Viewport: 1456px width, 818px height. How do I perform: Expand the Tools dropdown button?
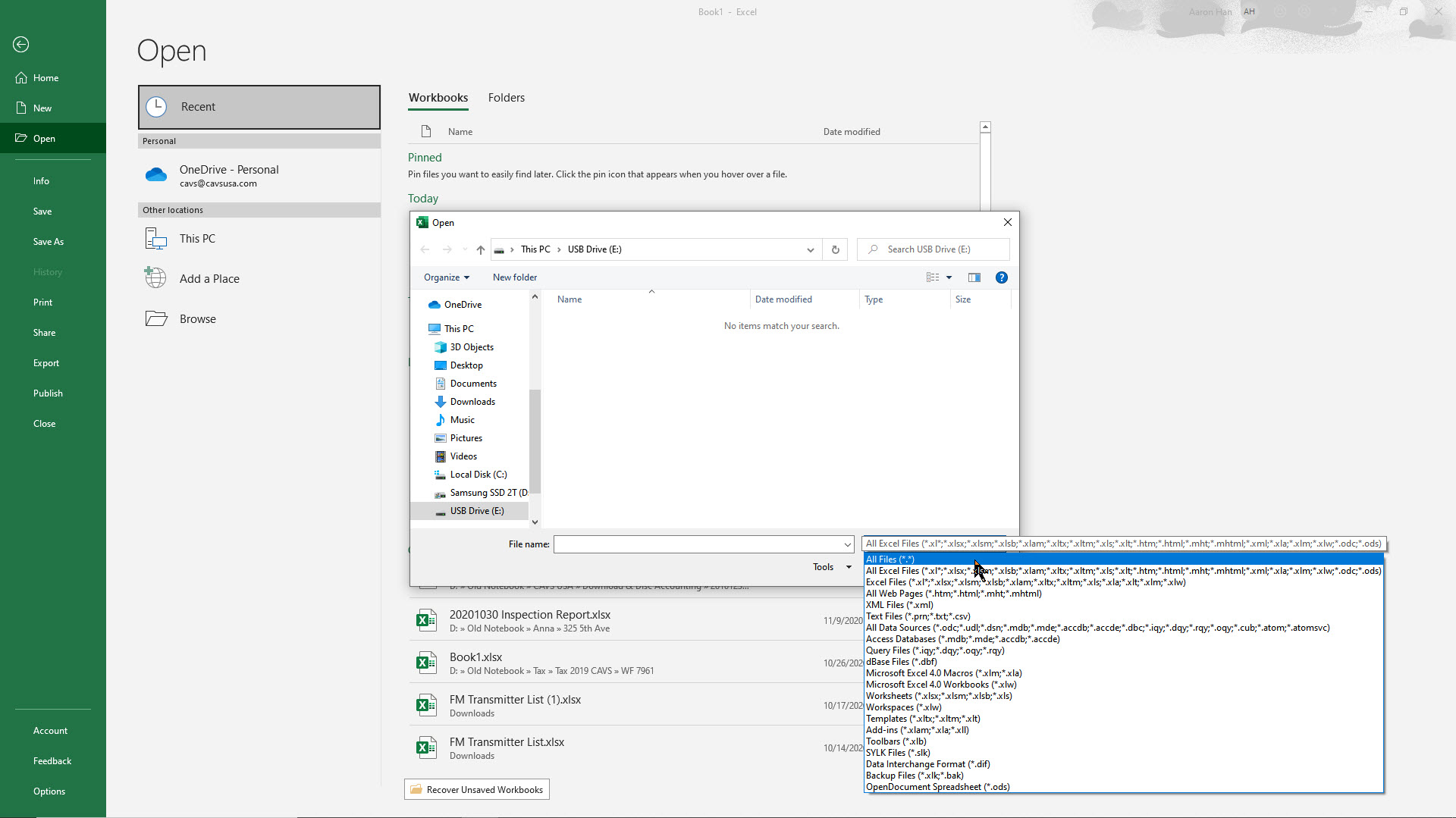pos(832,567)
